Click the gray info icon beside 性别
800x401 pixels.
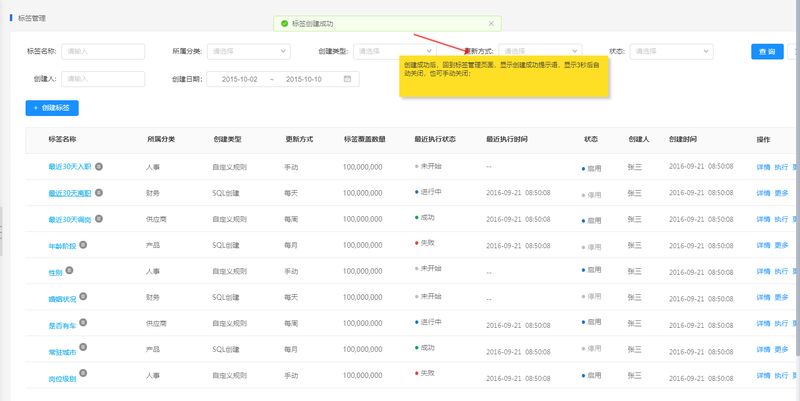[x=69, y=270]
